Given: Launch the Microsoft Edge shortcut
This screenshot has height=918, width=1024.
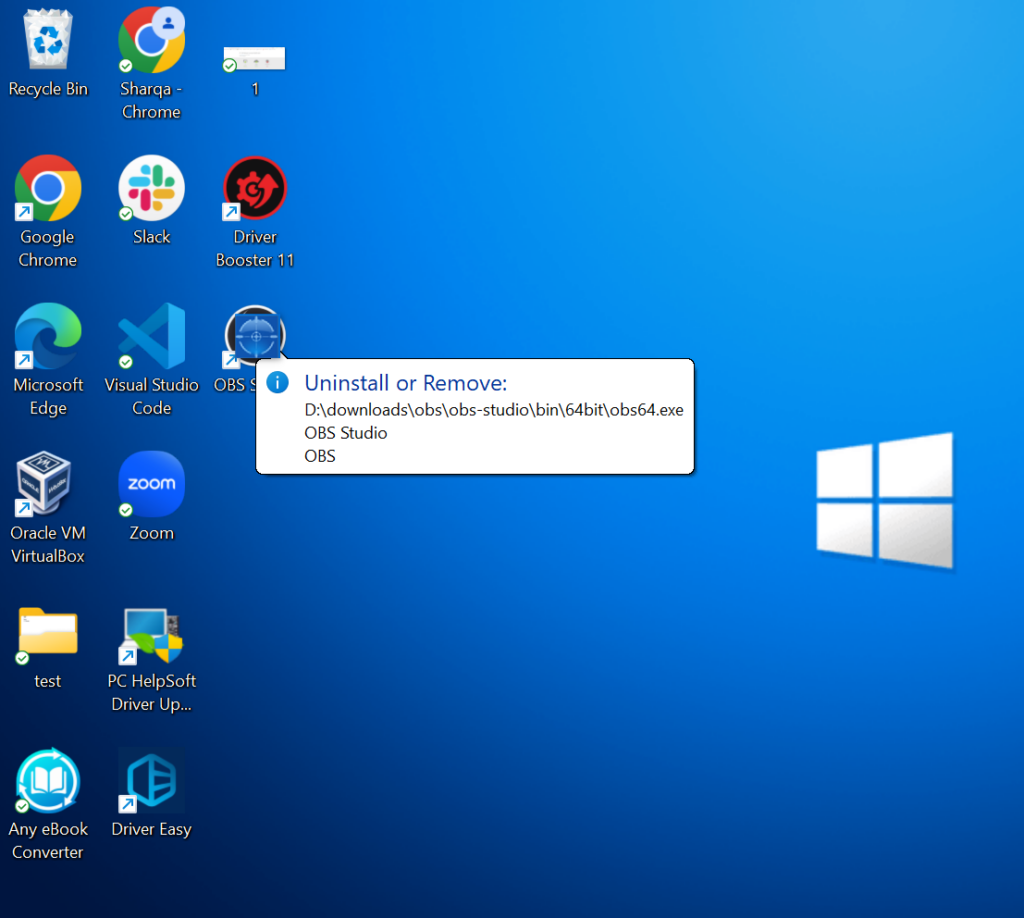Looking at the screenshot, I should tap(48, 336).
